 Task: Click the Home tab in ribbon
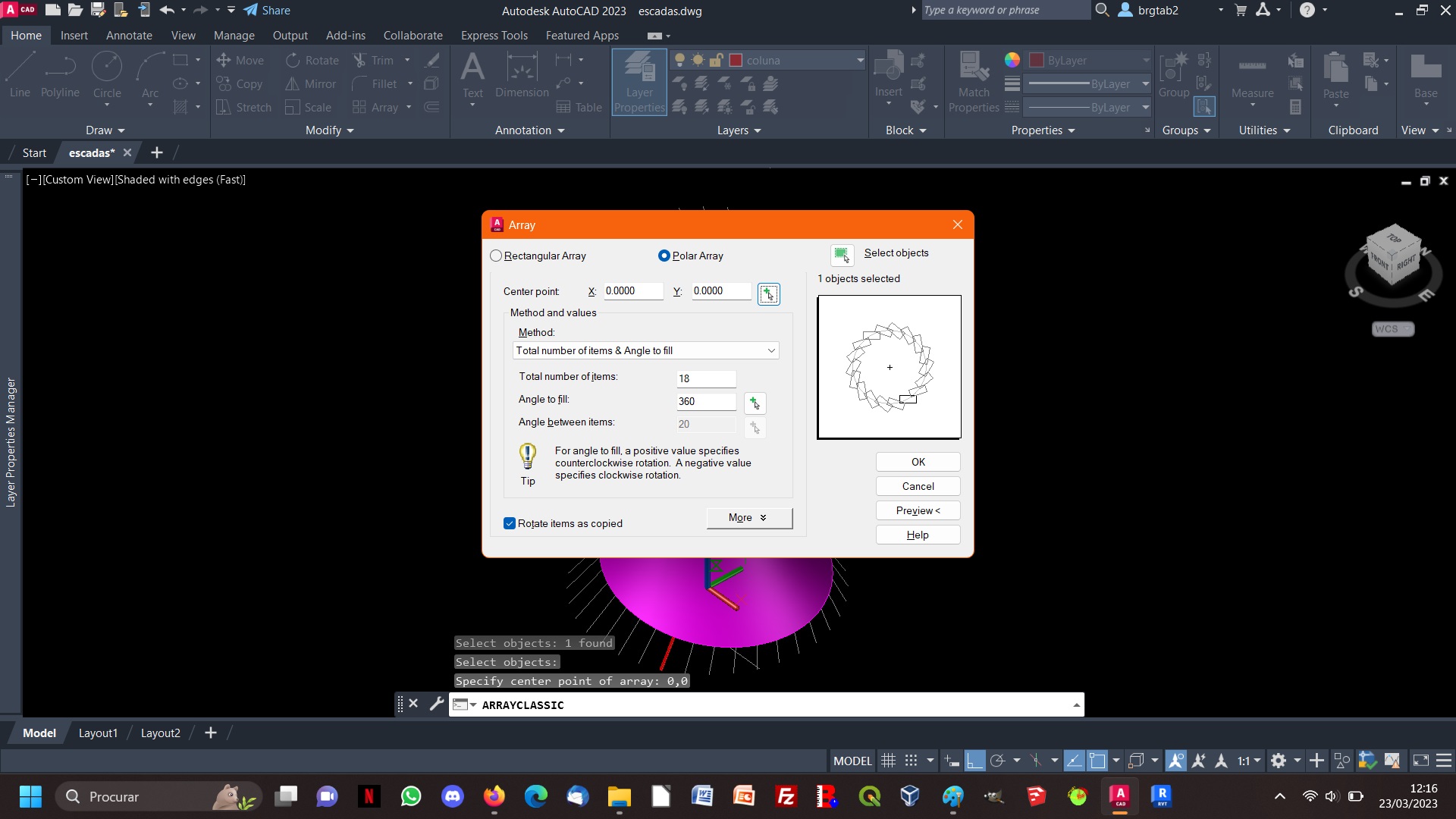click(25, 35)
